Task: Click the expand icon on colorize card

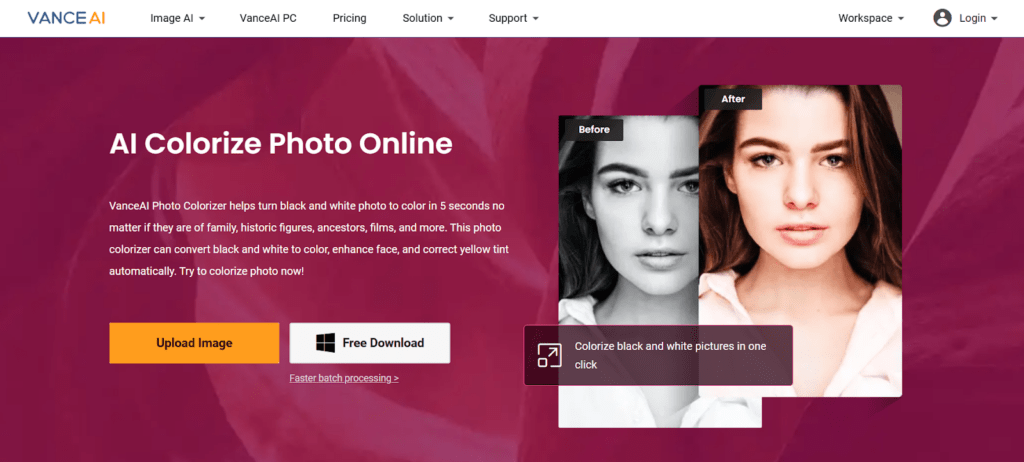Action: (x=549, y=355)
